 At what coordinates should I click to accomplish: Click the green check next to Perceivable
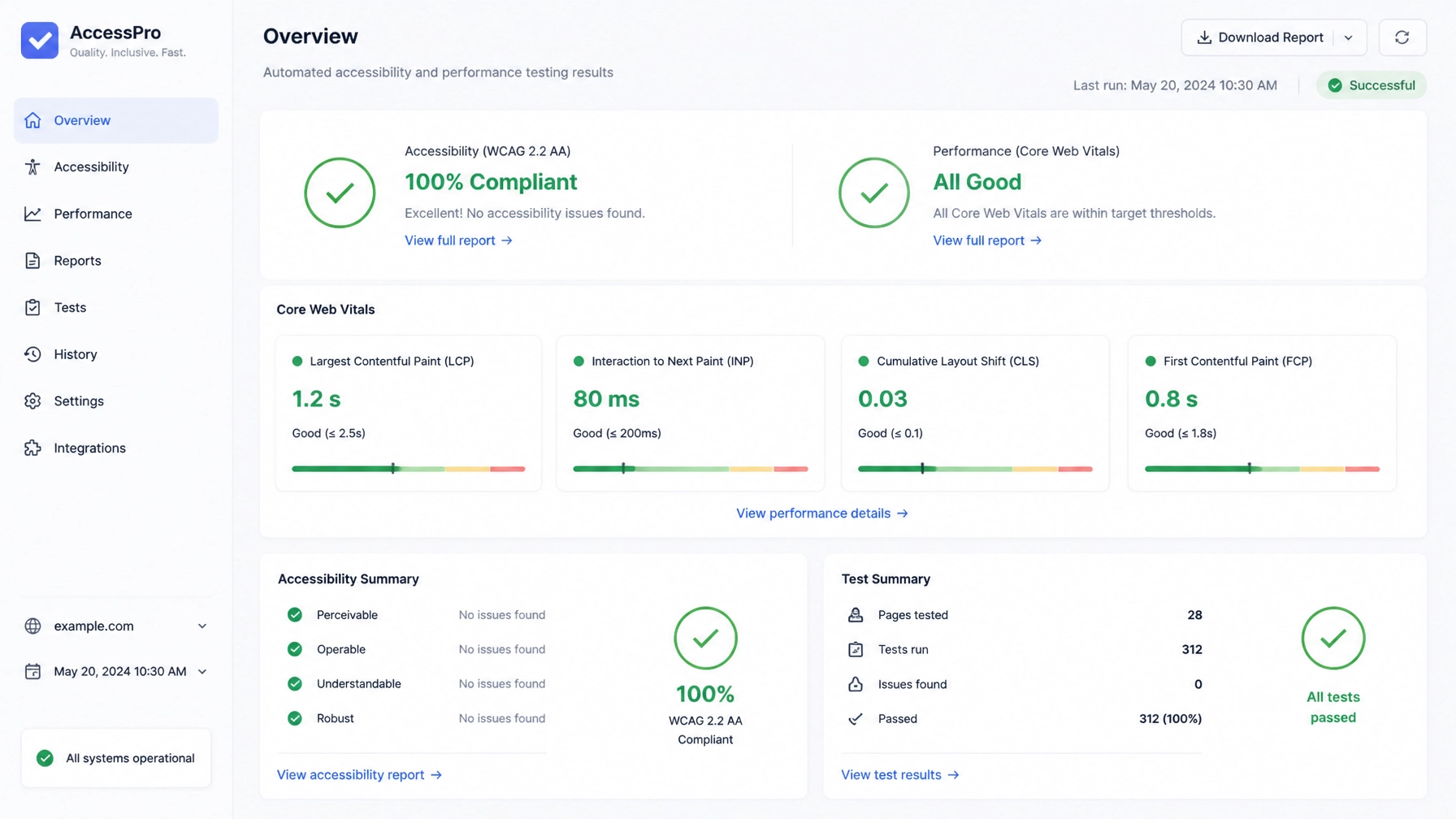[295, 615]
